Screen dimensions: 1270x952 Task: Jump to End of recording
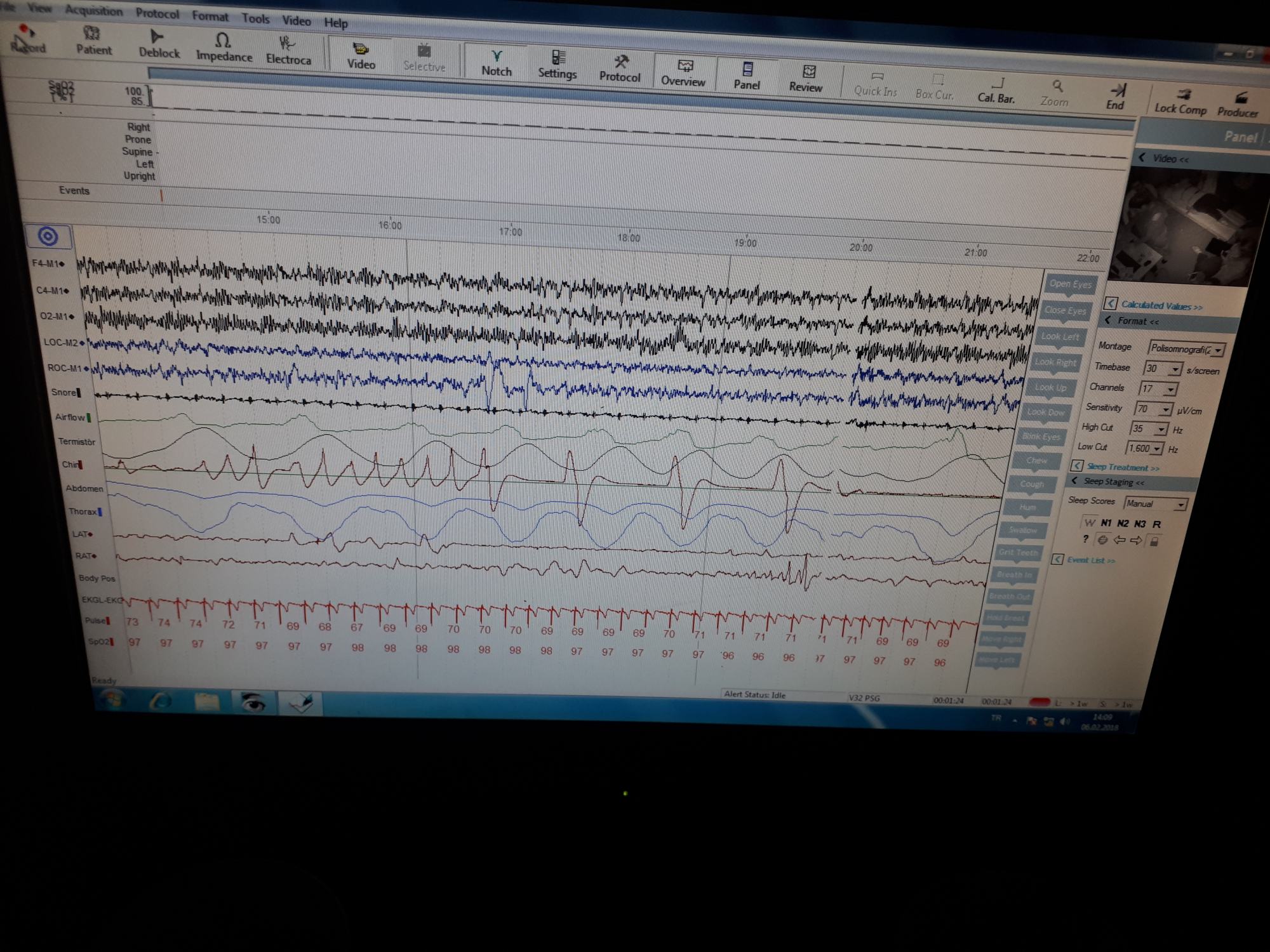click(1116, 97)
